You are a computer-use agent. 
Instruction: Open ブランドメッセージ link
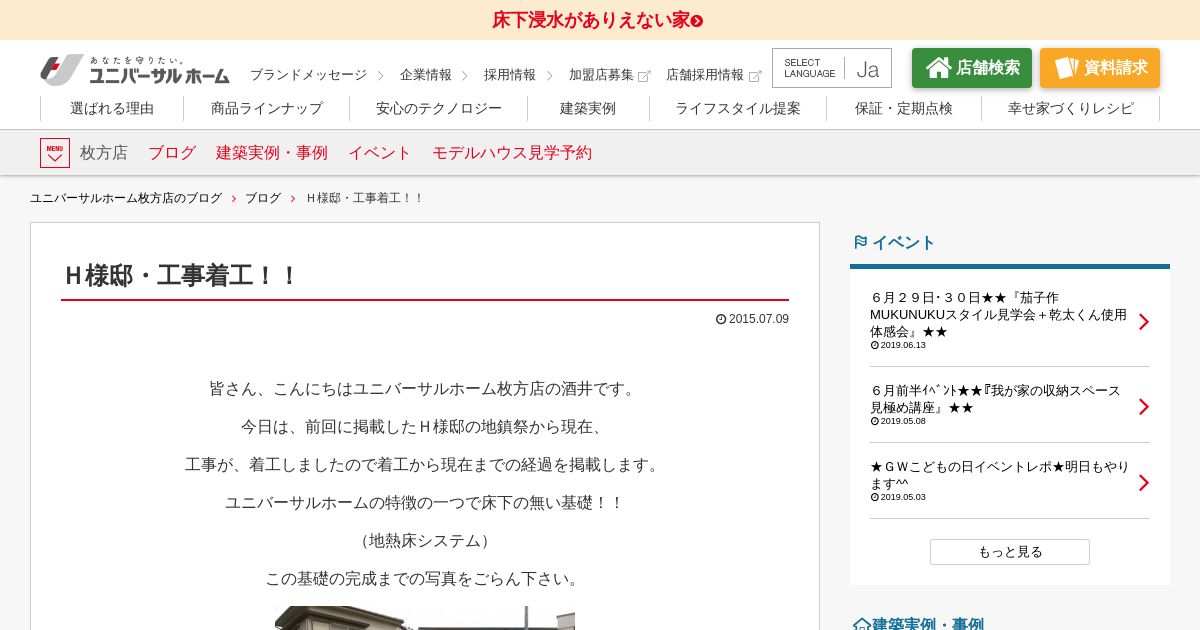[x=308, y=75]
